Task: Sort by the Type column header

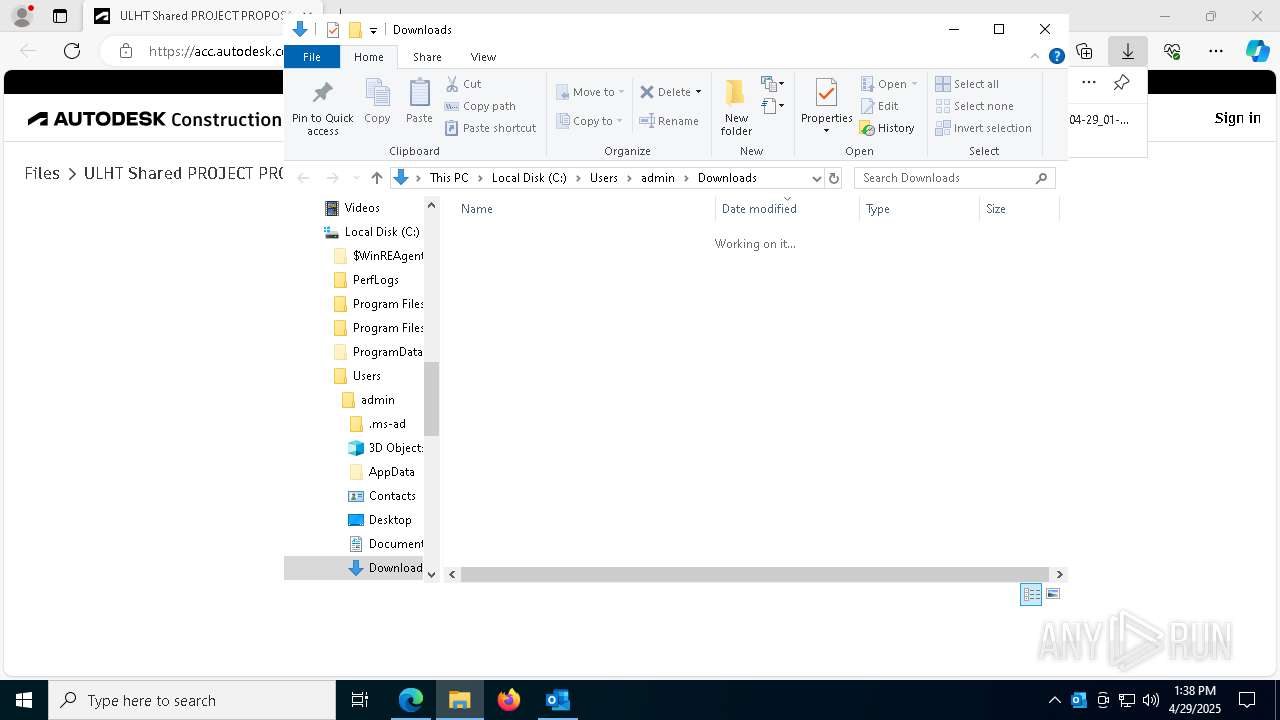Action: pyautogui.click(x=919, y=209)
